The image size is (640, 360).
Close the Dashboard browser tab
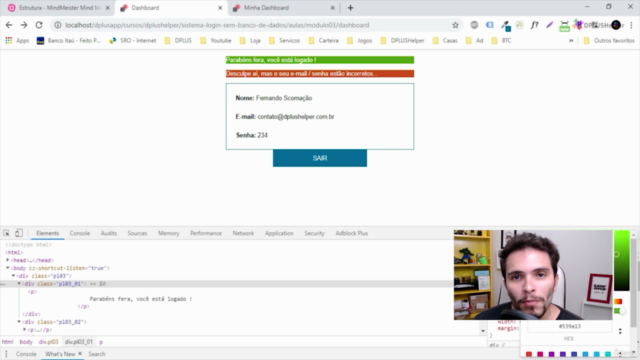pos(220,8)
